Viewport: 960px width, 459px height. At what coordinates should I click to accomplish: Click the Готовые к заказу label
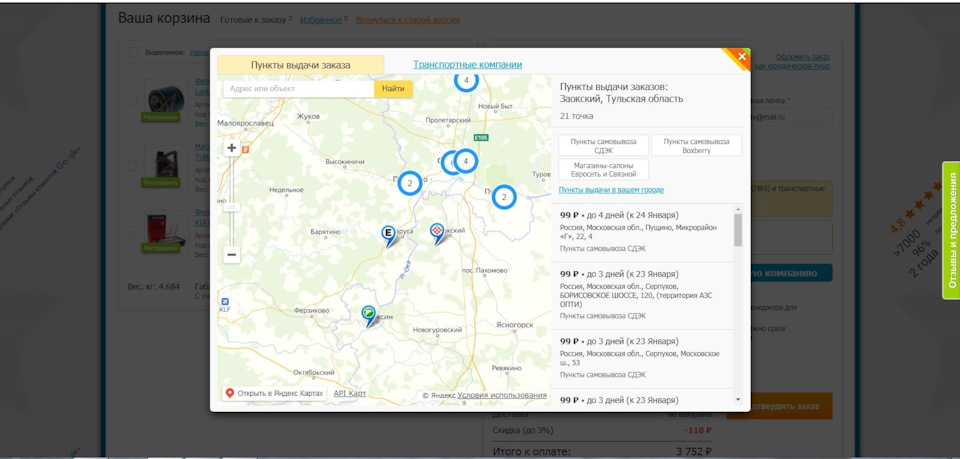coord(253,20)
